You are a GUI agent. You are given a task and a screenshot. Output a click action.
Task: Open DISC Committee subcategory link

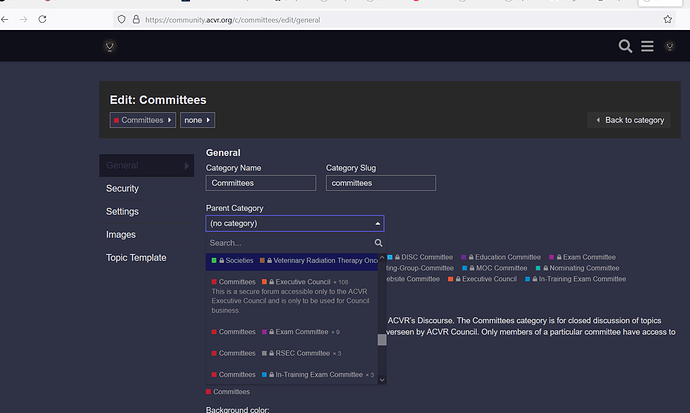click(x=420, y=257)
